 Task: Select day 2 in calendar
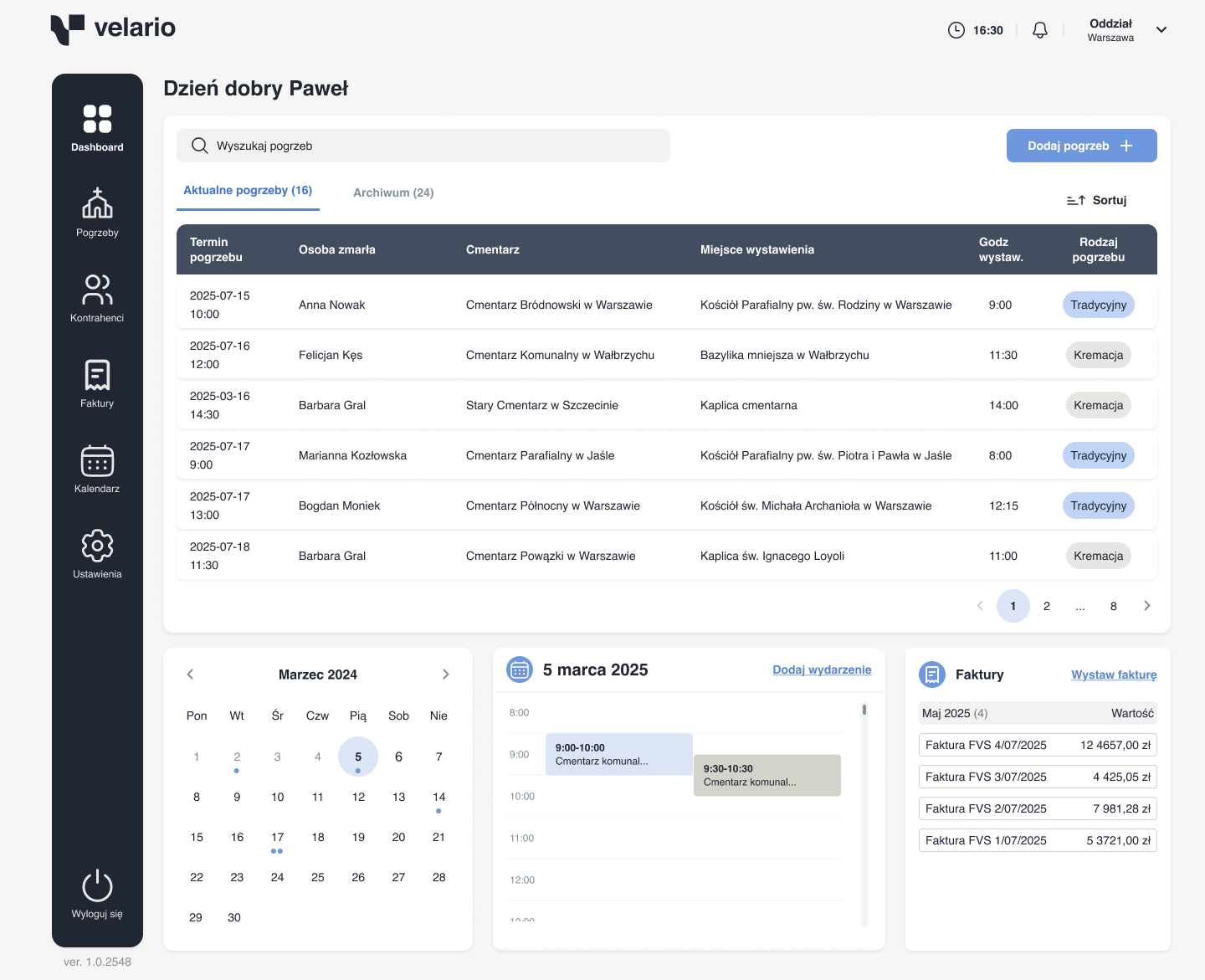click(x=237, y=757)
